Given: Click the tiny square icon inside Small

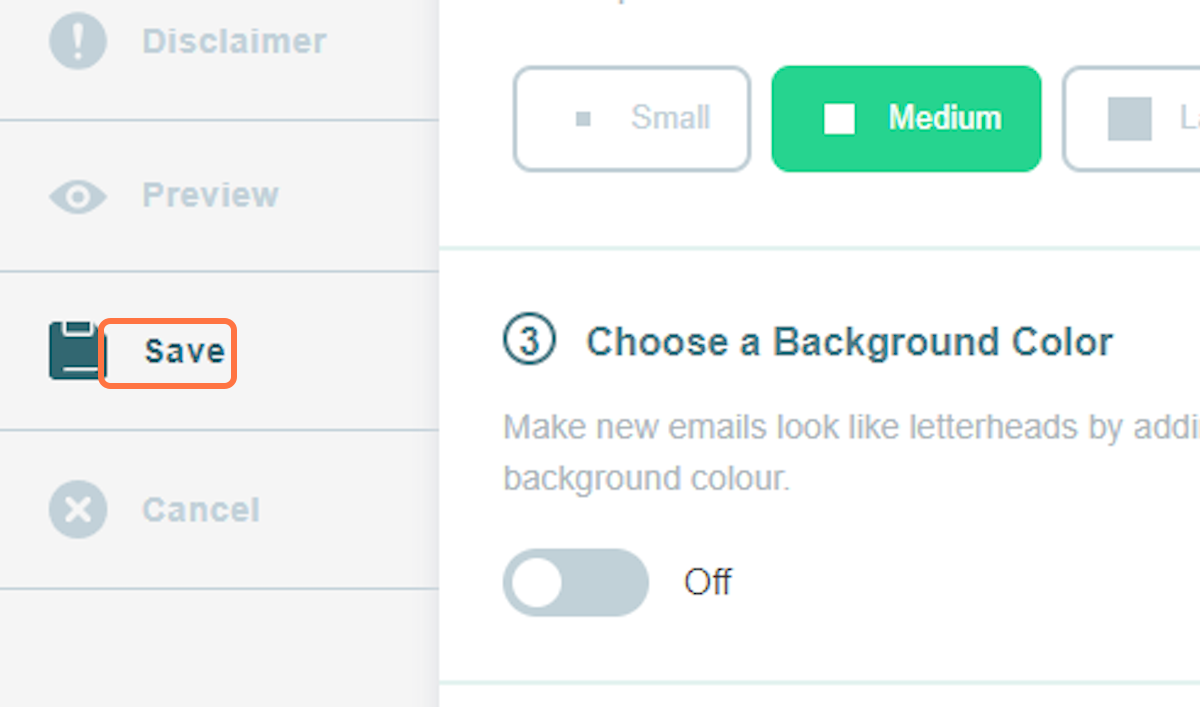Looking at the screenshot, I should (584, 119).
